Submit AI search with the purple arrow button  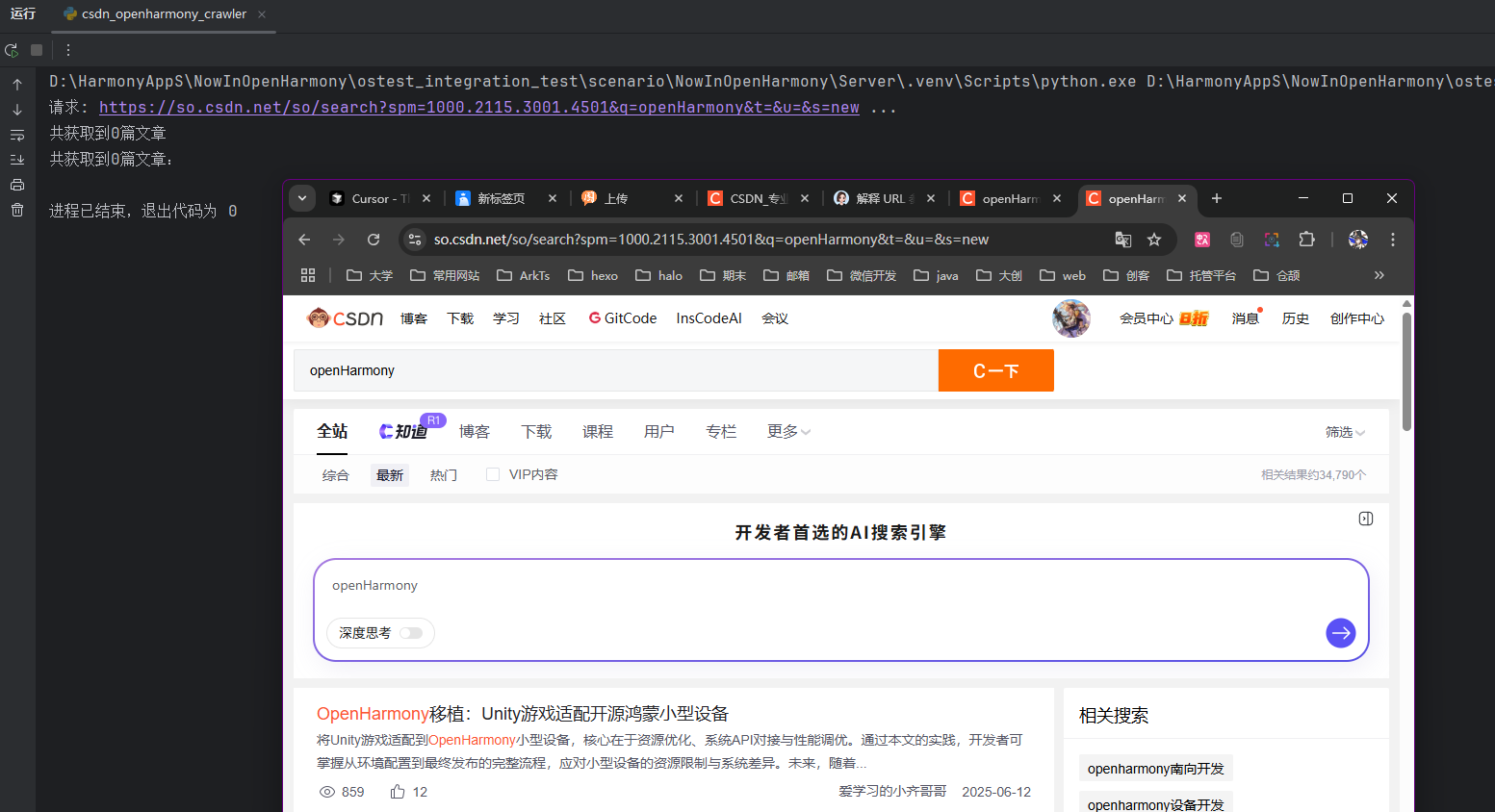tap(1340, 632)
